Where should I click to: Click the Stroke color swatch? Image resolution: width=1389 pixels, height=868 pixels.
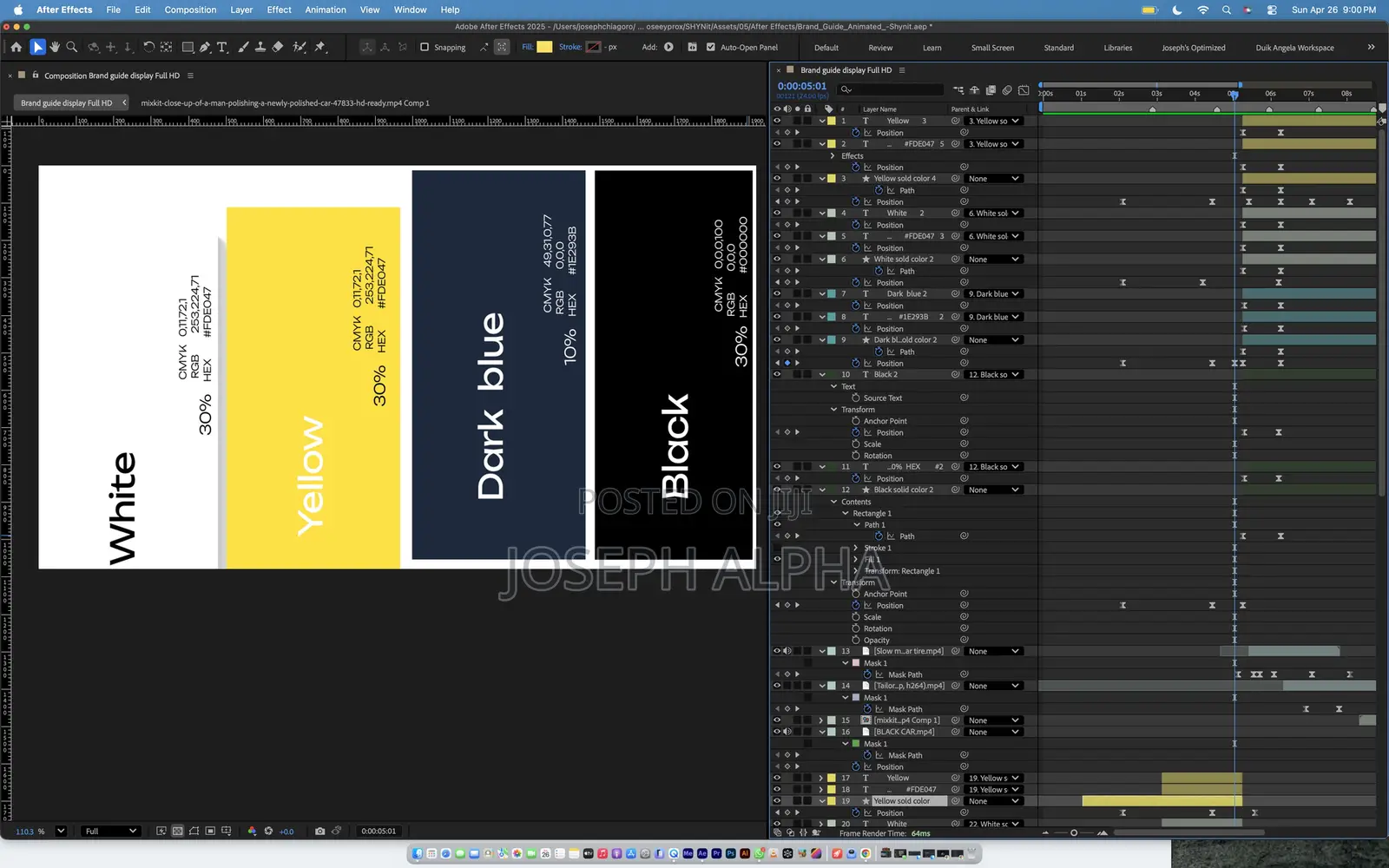coord(594,47)
